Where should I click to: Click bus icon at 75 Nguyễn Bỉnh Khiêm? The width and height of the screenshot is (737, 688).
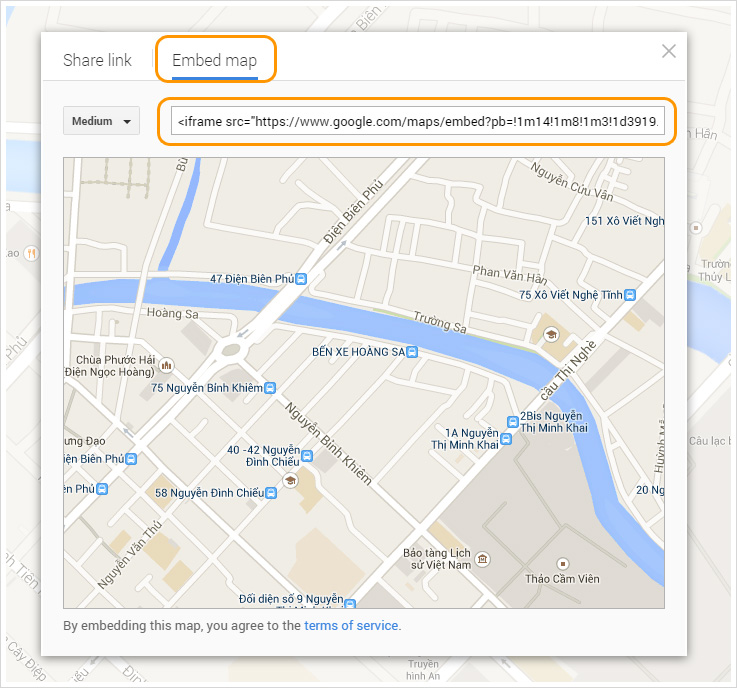(270, 388)
